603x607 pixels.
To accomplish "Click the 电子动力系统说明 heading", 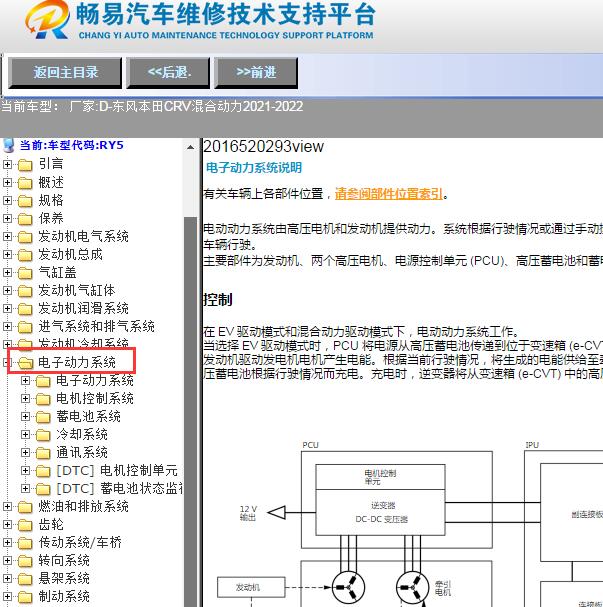I will coord(254,168).
